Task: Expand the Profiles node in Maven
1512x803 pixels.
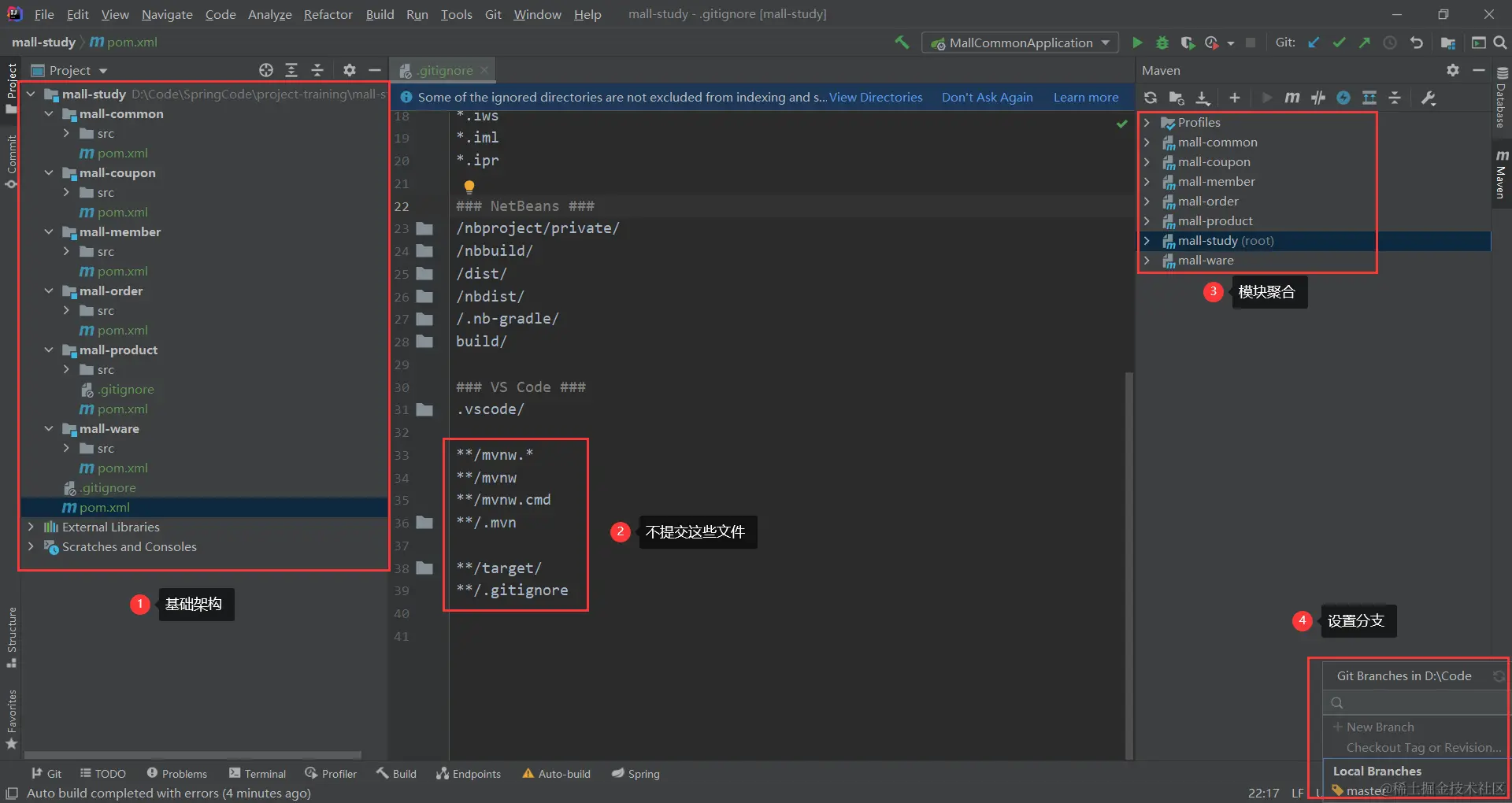Action: [1147, 122]
